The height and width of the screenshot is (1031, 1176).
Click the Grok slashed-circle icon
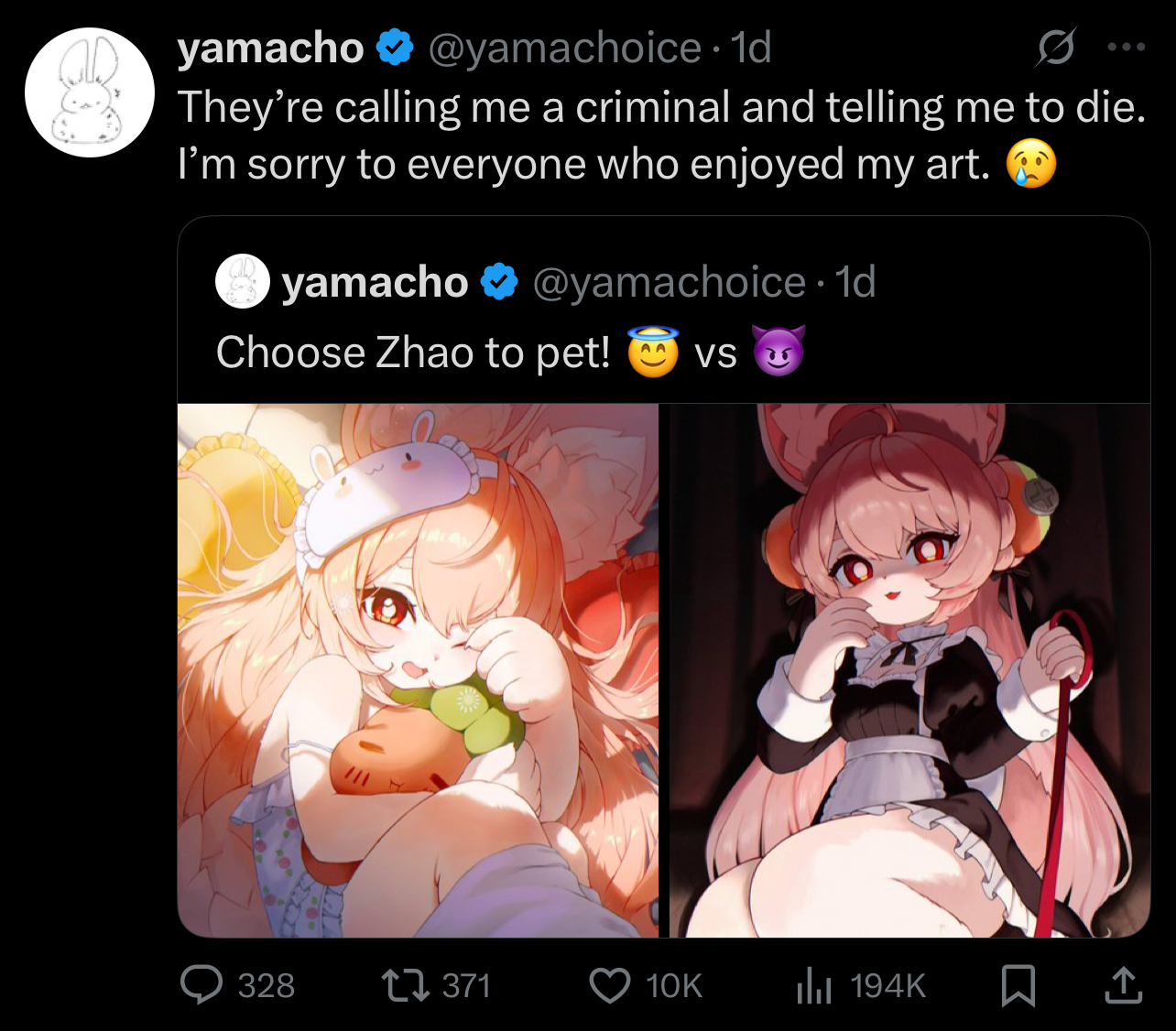pyautogui.click(x=1055, y=48)
